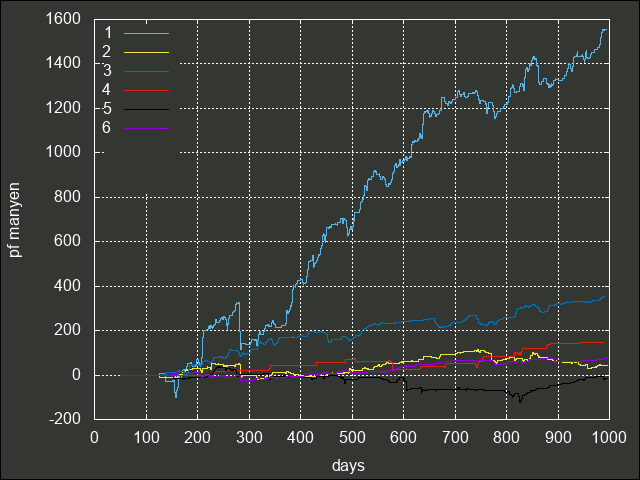This screenshot has width=640, height=480.
Task: Click x-axis tick label 800
Action: click(507, 438)
